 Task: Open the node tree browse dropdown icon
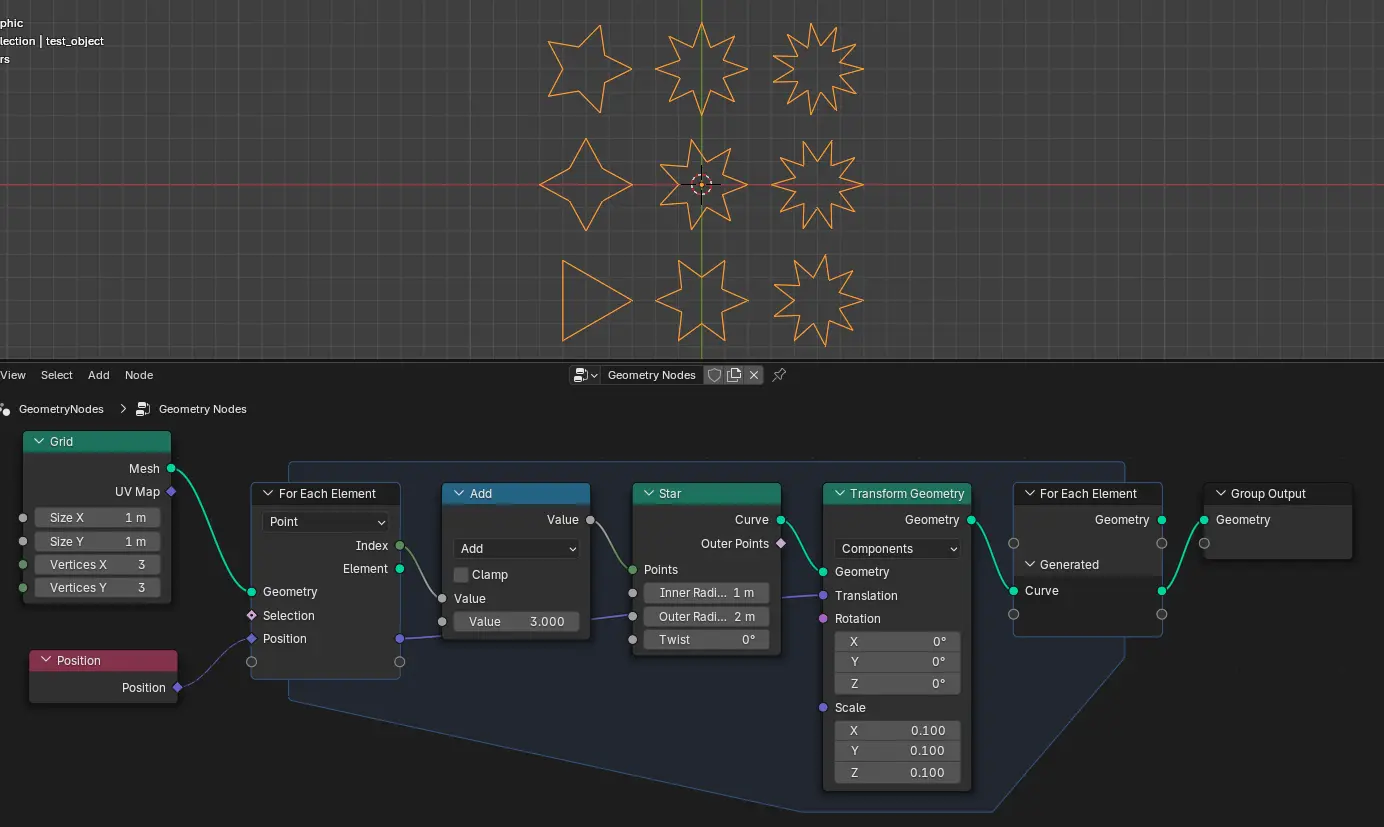[586, 375]
